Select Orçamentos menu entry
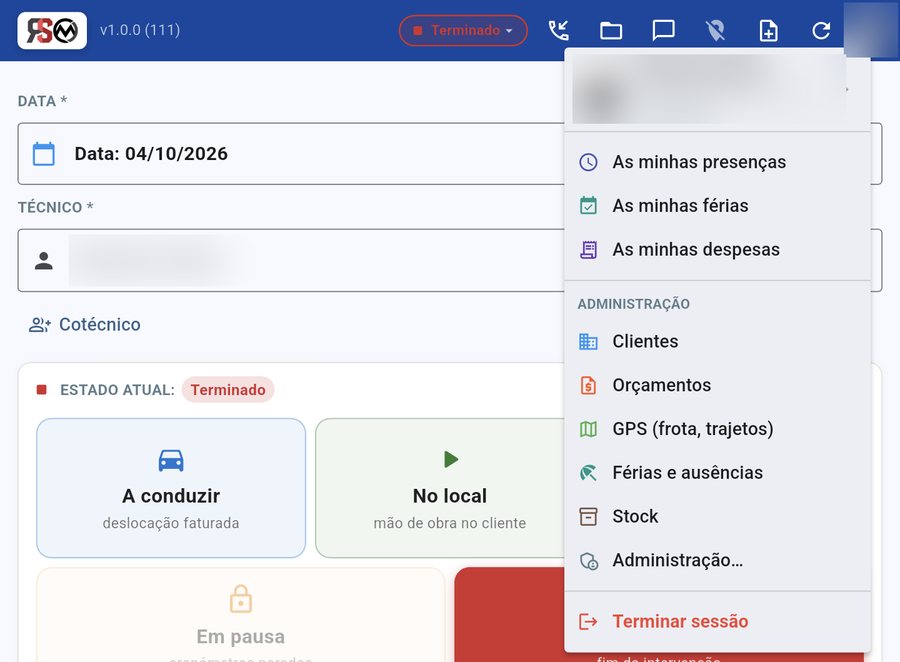The height and width of the screenshot is (662, 900). (717, 385)
